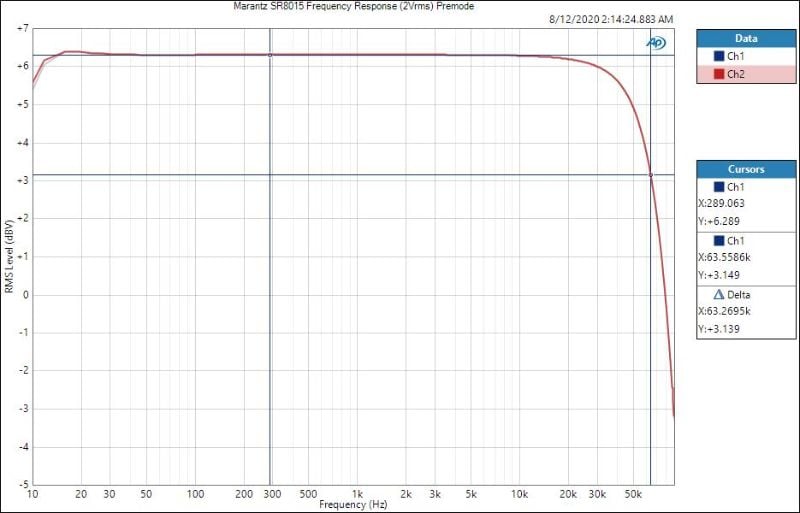Select the Delta Y:+3.139 value

pyautogui.click(x=718, y=329)
